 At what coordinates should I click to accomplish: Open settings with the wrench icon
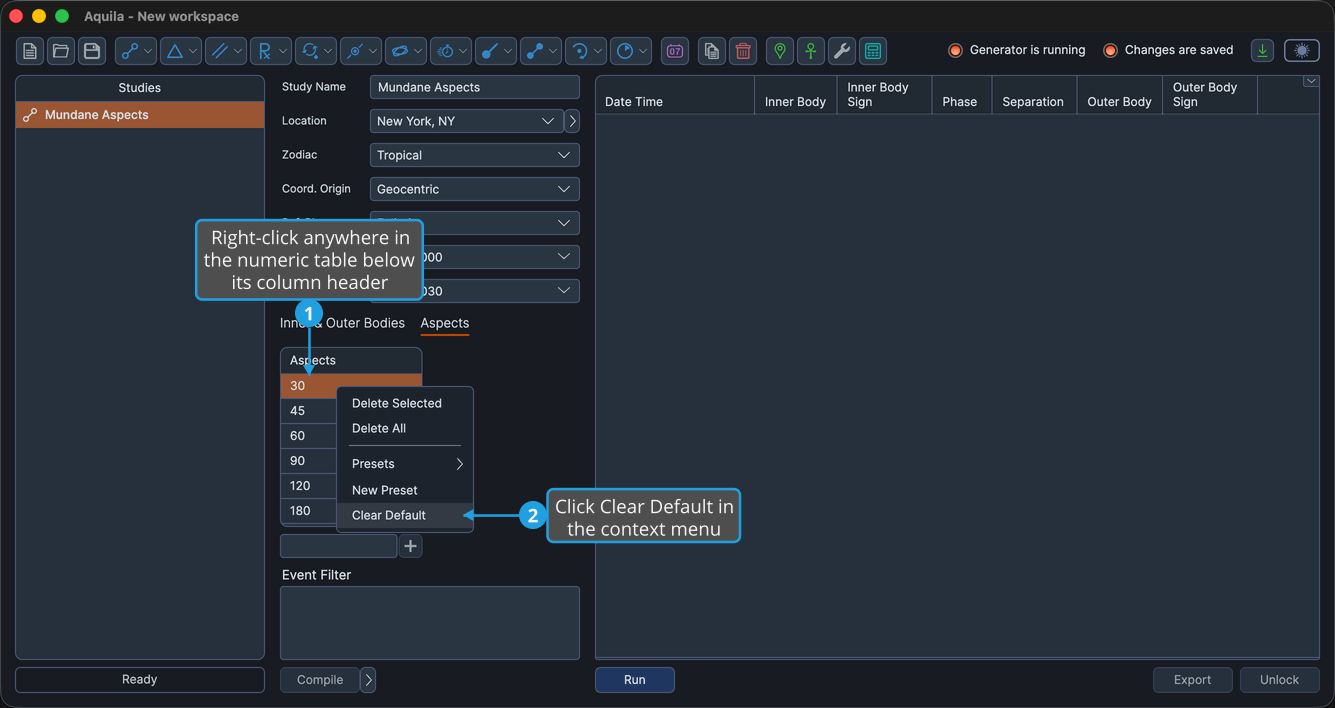pos(842,51)
